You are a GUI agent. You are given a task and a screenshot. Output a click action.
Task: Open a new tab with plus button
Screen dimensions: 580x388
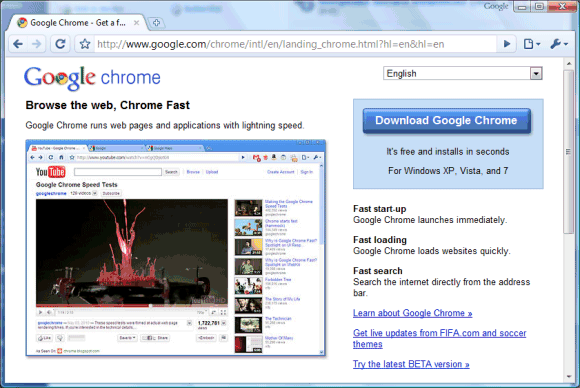[156, 23]
